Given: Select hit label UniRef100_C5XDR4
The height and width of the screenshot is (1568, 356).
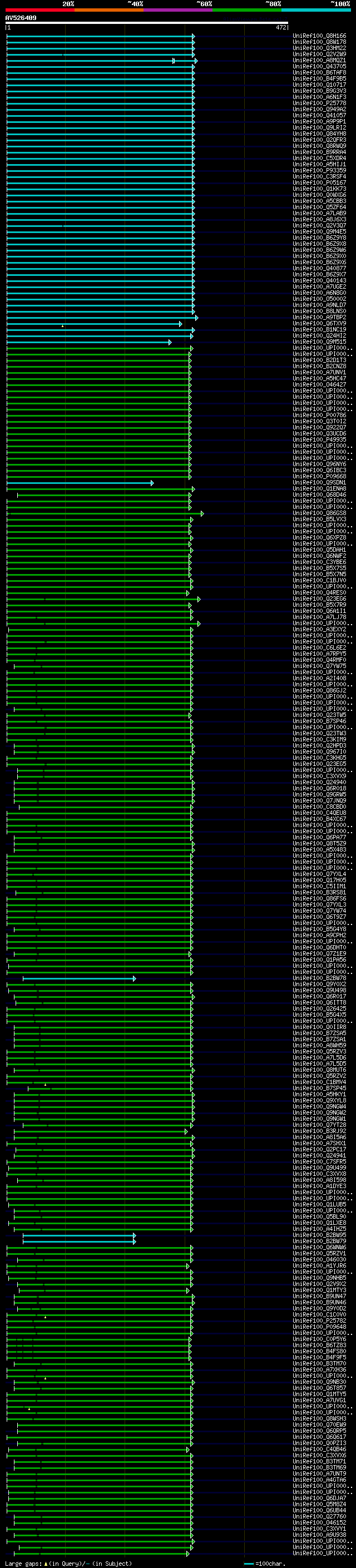Looking at the screenshot, I should (319, 159).
